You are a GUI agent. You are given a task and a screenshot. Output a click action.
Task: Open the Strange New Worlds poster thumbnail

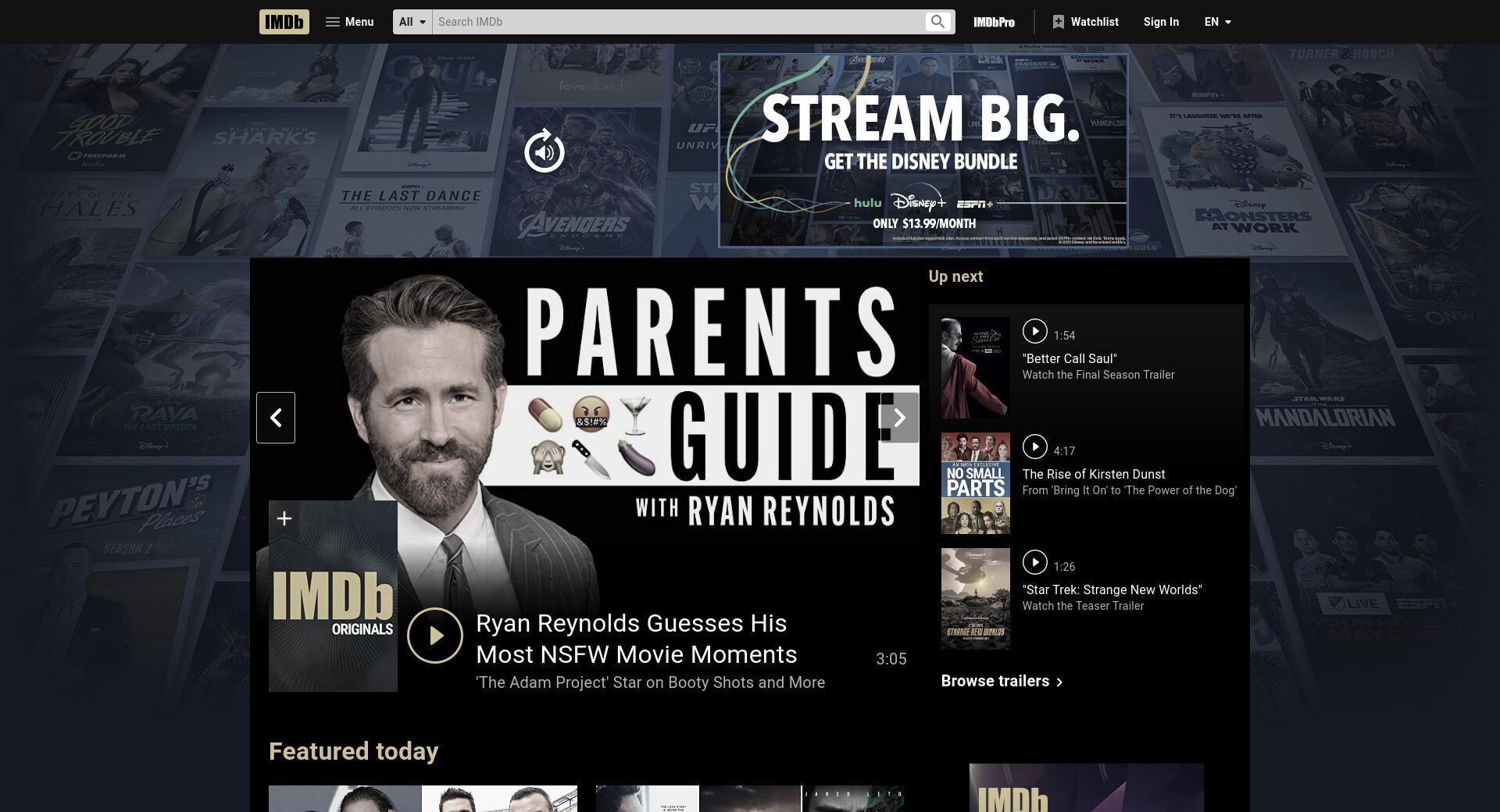[975, 599]
